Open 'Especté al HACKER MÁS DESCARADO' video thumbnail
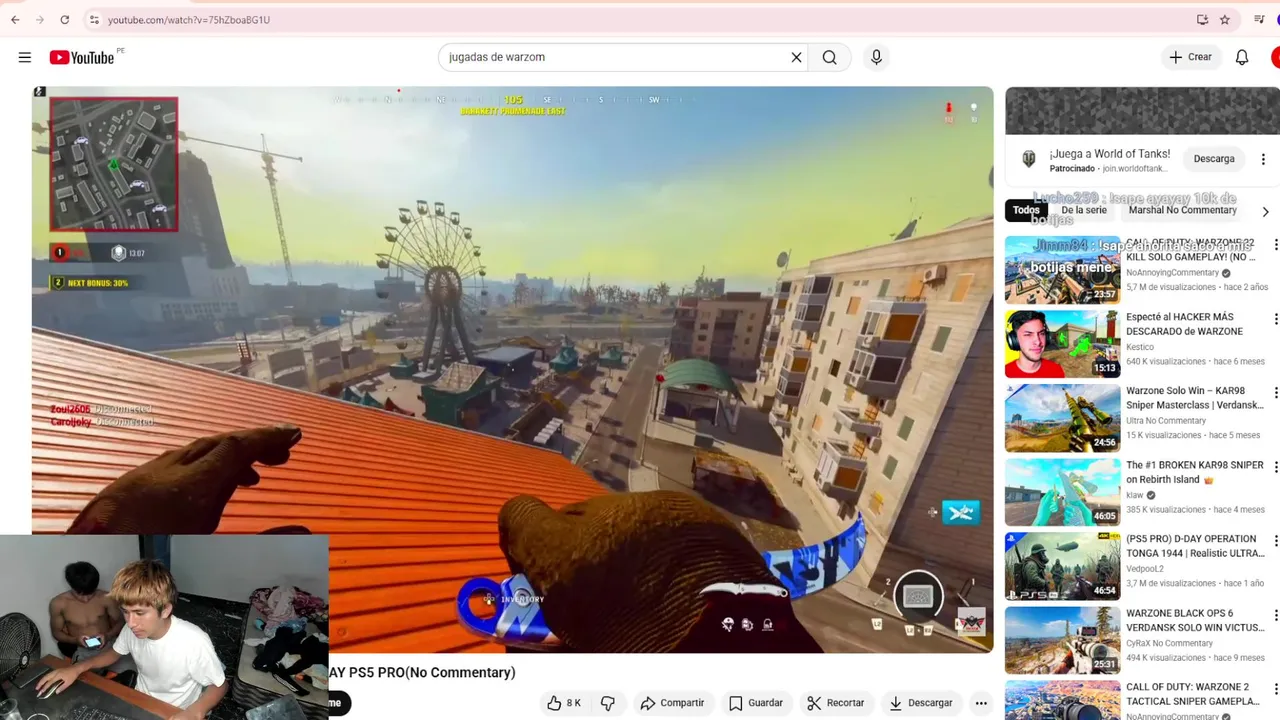1280x720 pixels. pos(1062,343)
